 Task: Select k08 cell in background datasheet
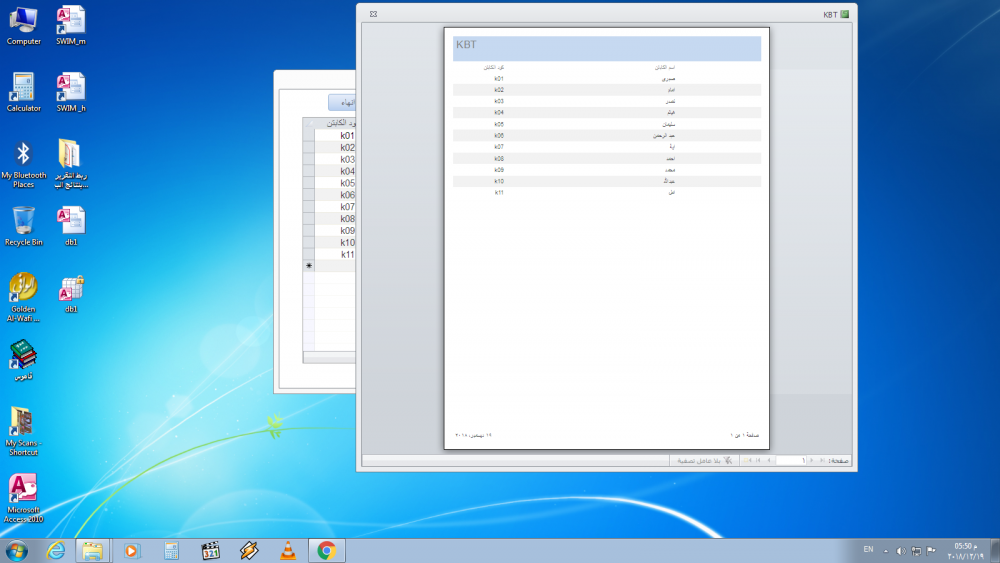click(335, 219)
